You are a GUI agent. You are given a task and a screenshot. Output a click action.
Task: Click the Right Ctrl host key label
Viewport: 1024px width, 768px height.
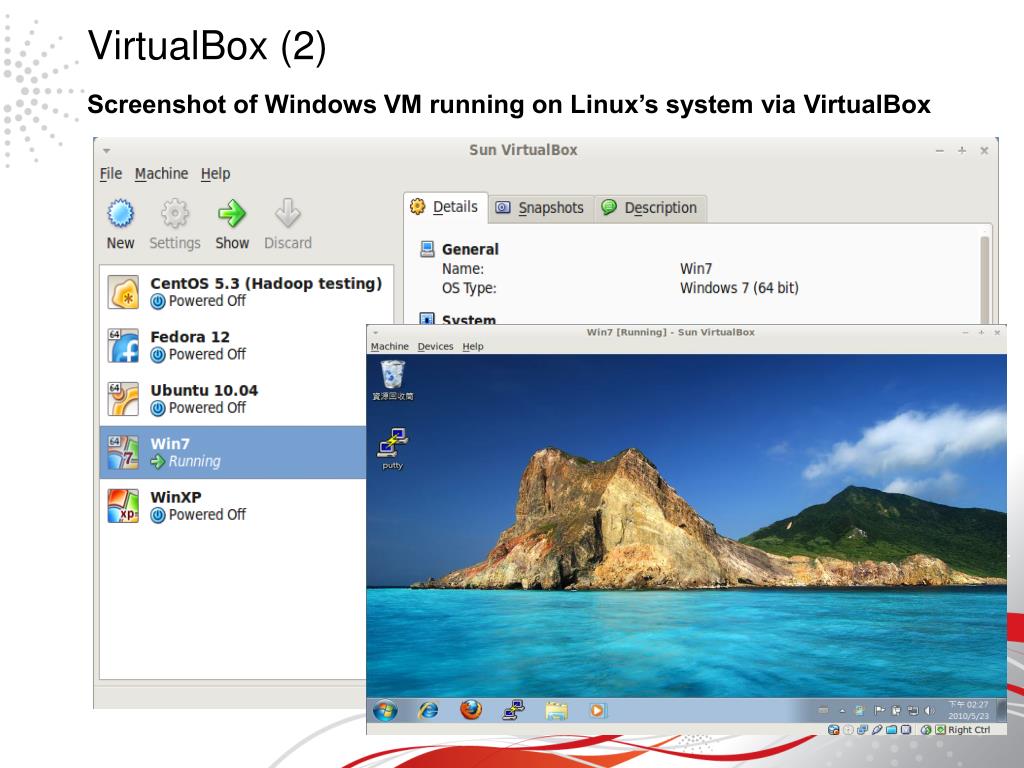pyautogui.click(x=969, y=730)
